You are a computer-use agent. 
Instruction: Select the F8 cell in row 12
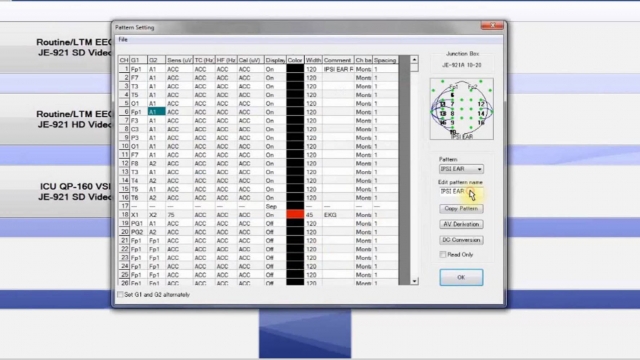[138, 163]
